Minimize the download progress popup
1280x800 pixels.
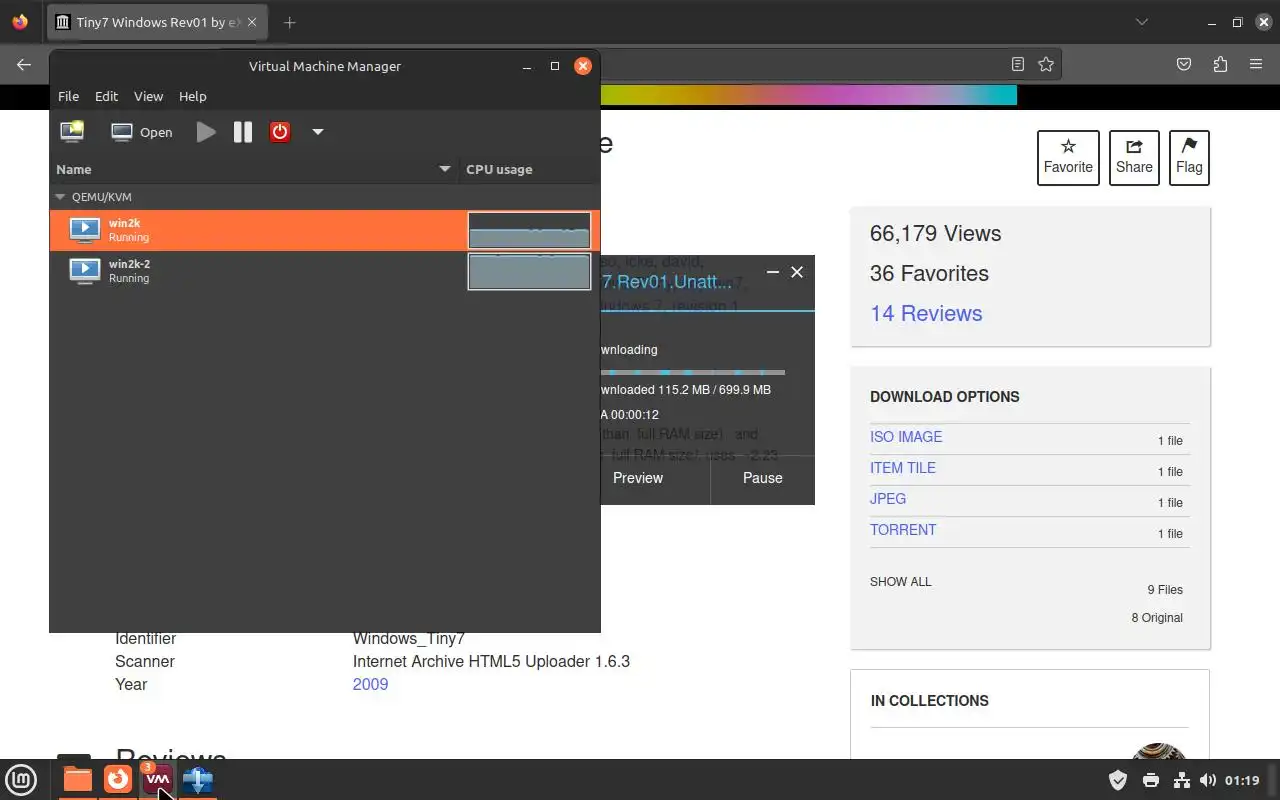pyautogui.click(x=773, y=272)
